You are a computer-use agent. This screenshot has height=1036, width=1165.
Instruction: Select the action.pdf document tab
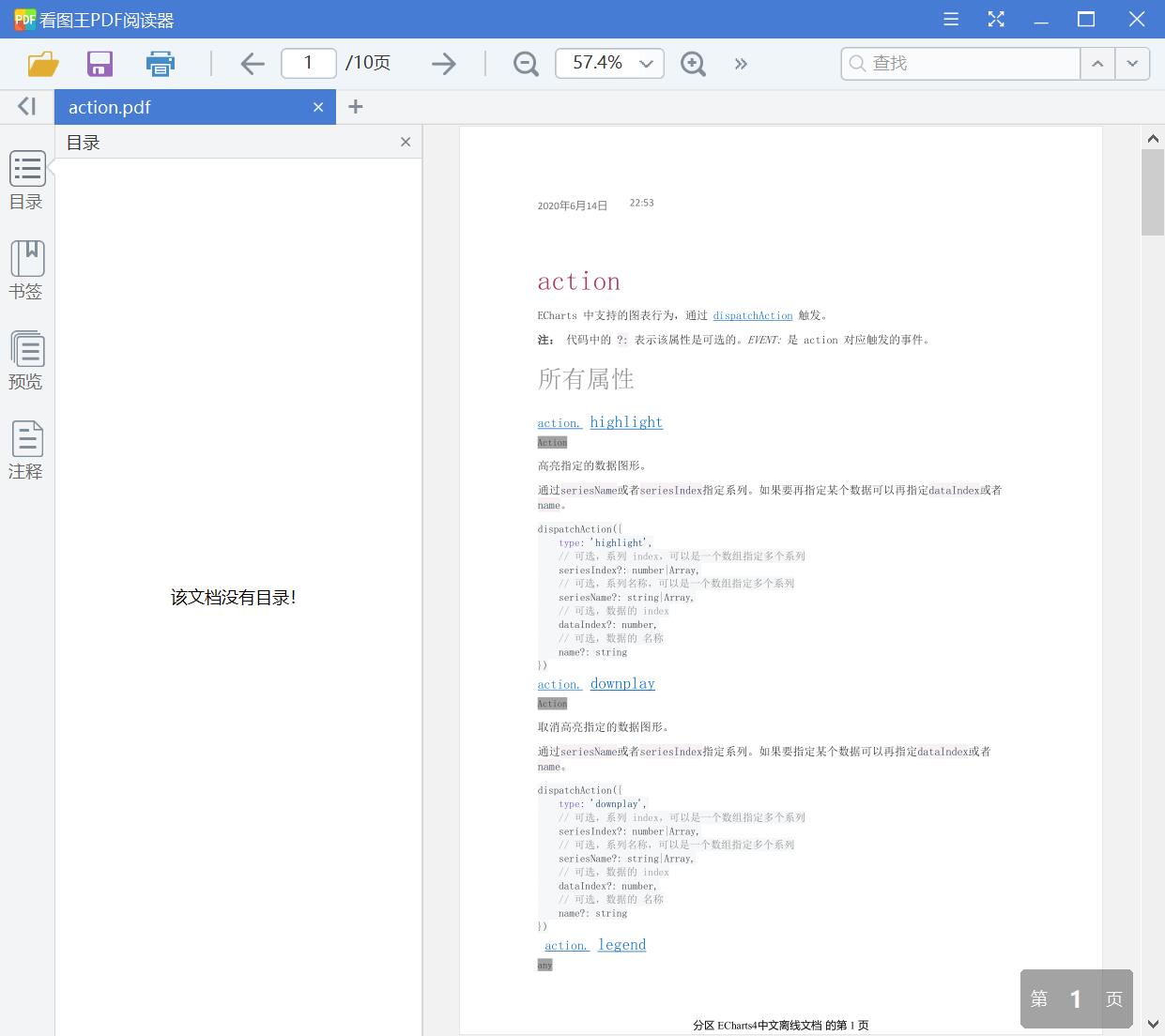point(169,106)
